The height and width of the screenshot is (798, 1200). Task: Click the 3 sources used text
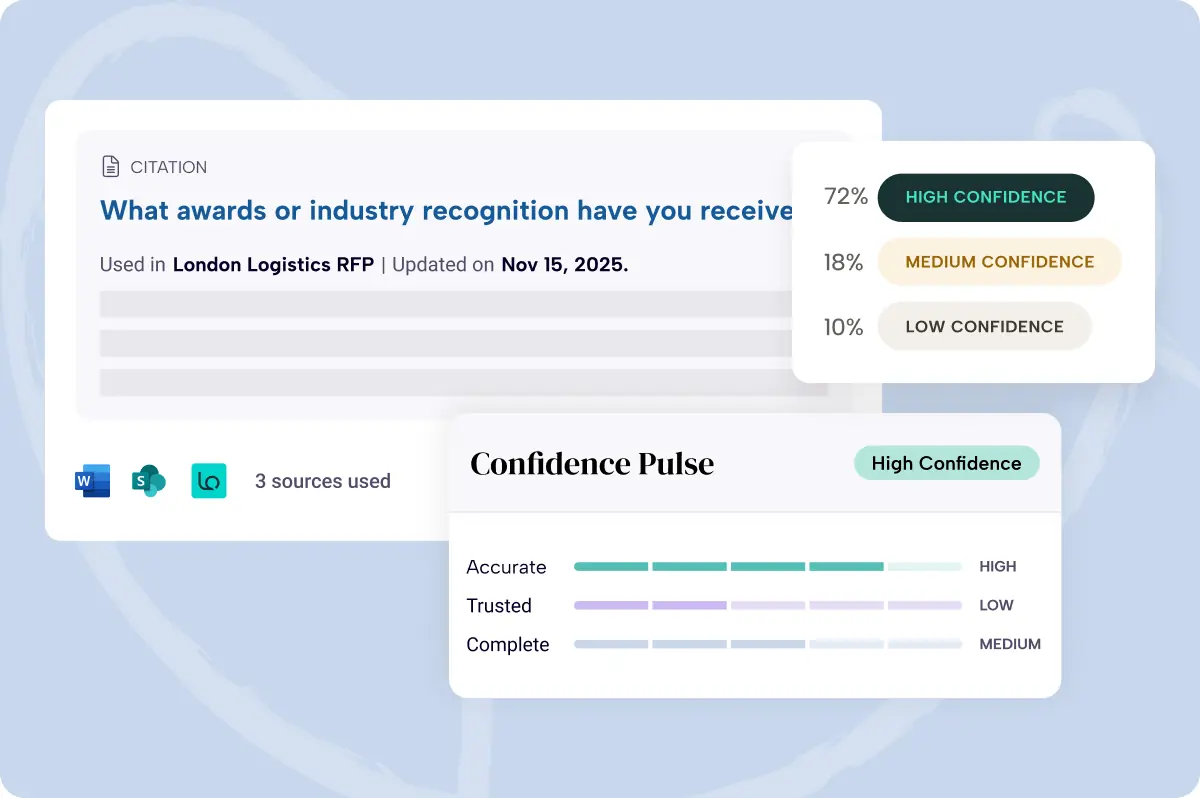coord(322,481)
